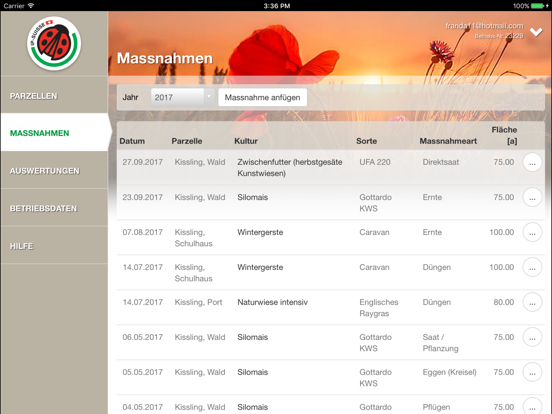
Task: Open options for the 06.05.2017 Saat / Pflanzung row
Action: click(x=532, y=337)
